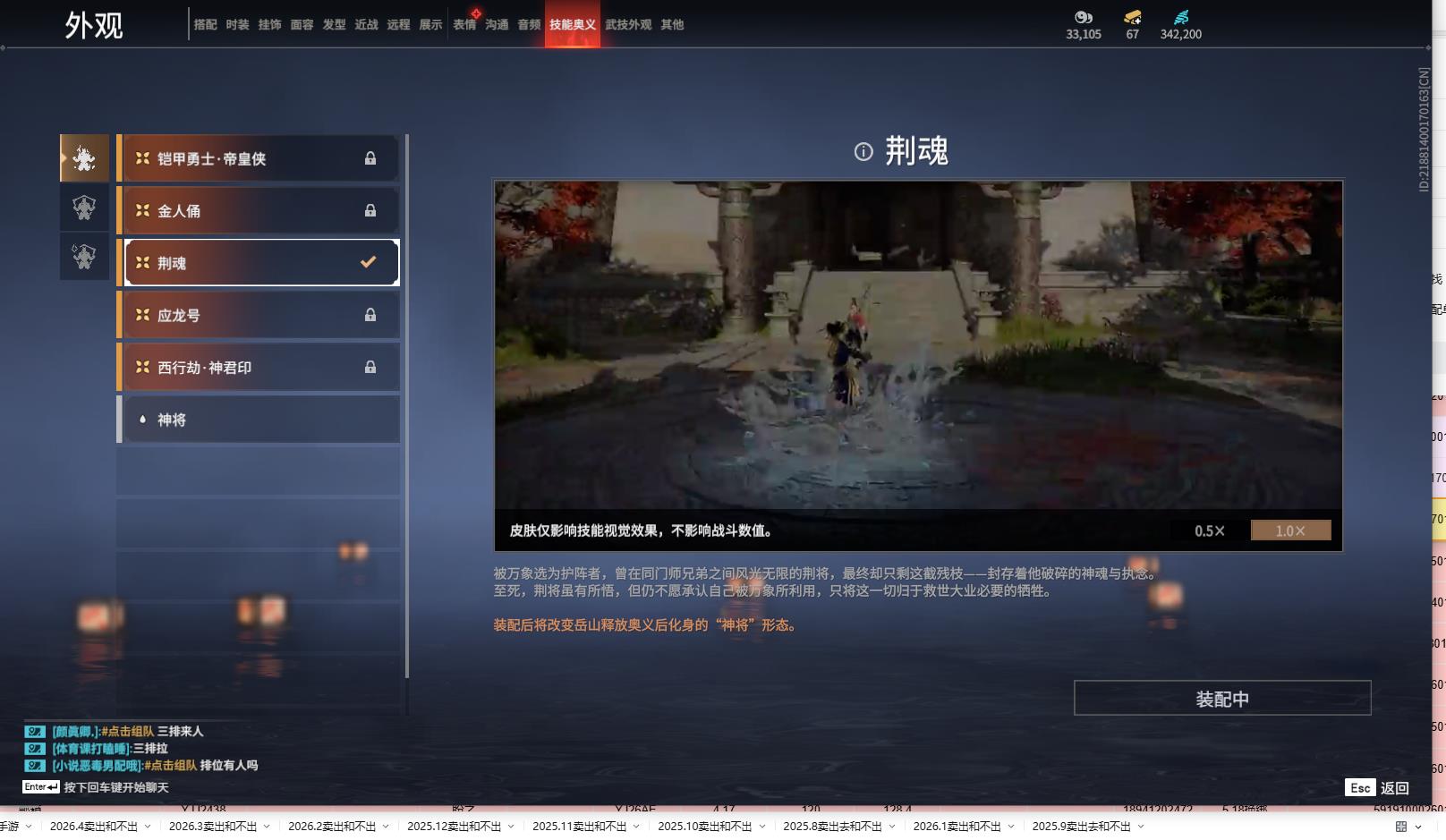Select the 武技外观 menu item
The height and width of the screenshot is (840, 1446).
point(628,24)
